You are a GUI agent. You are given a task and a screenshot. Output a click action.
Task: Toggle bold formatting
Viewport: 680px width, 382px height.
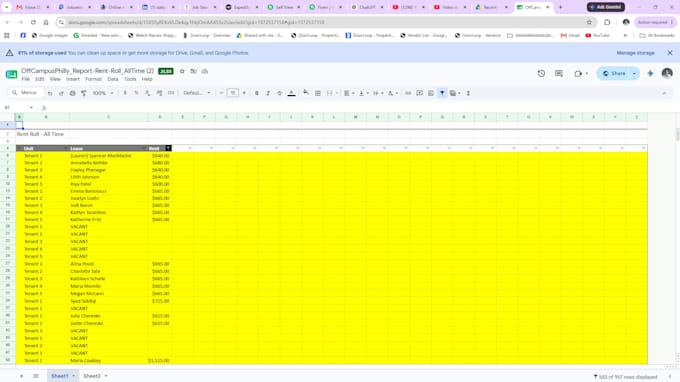257,93
